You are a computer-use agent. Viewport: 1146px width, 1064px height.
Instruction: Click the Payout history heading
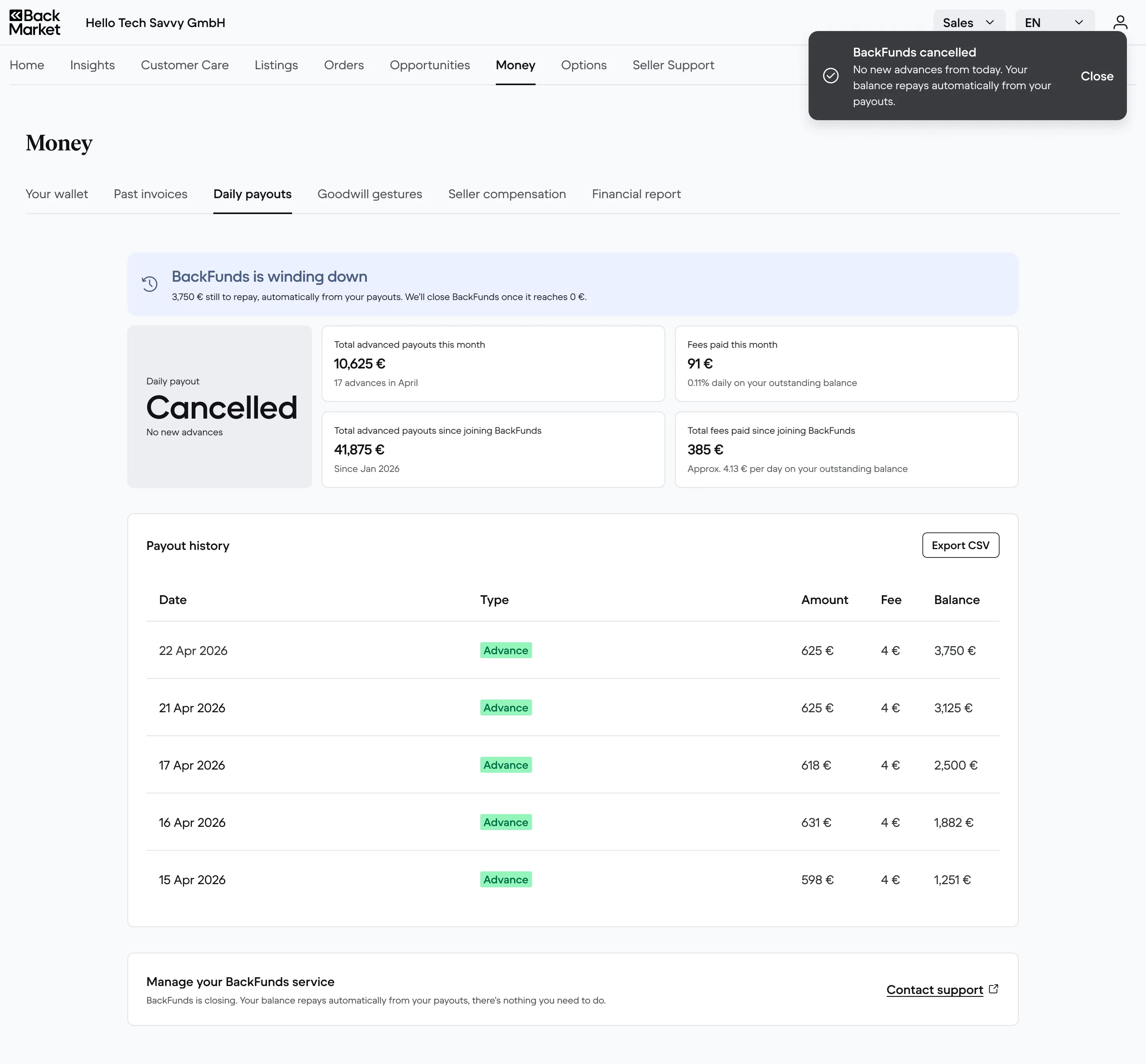[x=188, y=546]
